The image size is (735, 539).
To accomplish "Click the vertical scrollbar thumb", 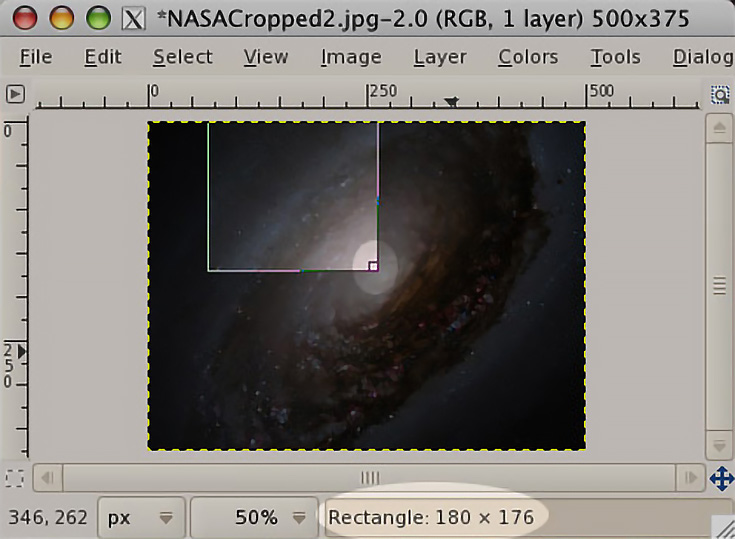I will click(x=720, y=286).
